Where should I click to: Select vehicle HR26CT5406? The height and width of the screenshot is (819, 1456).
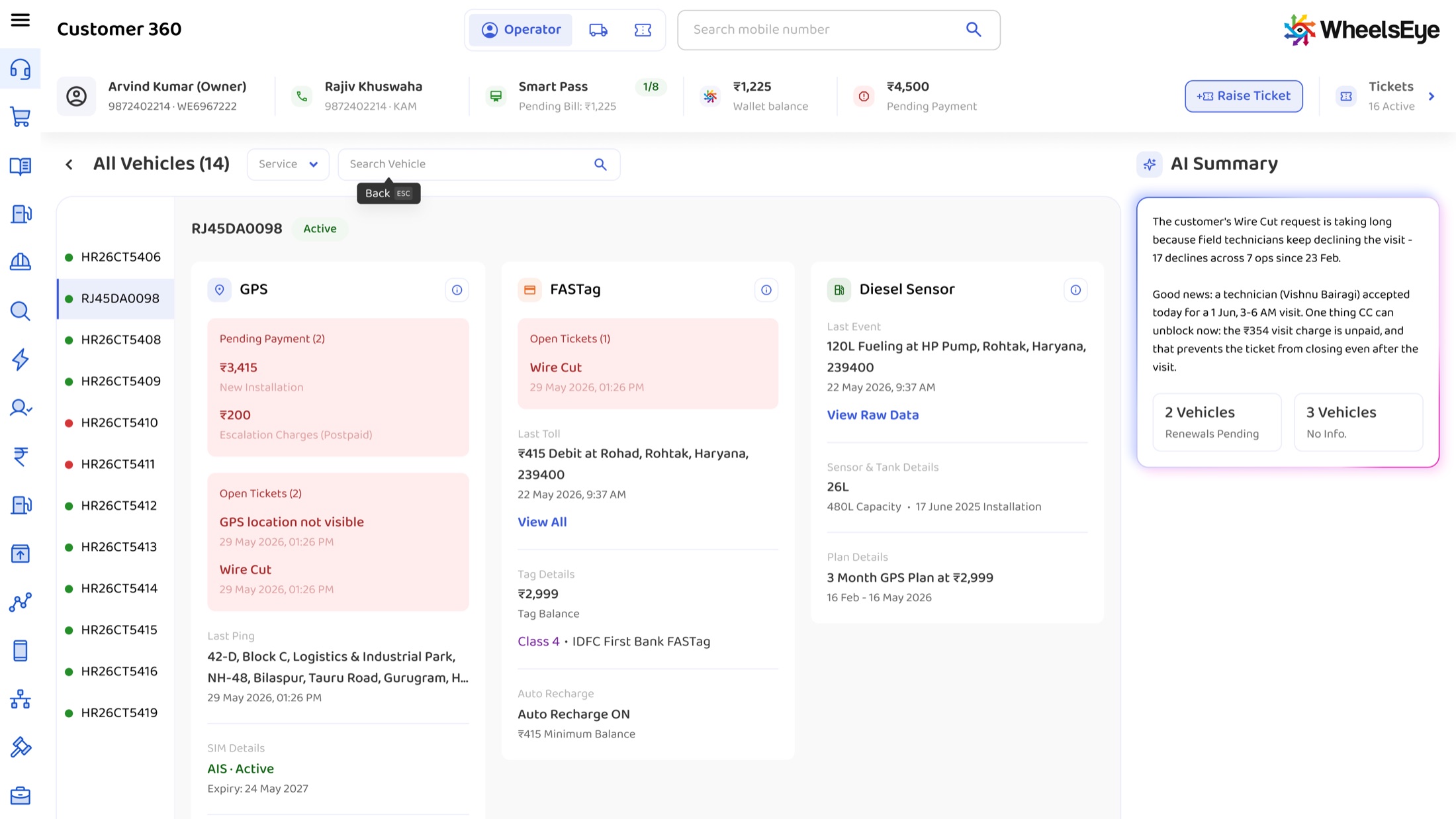coord(115,257)
